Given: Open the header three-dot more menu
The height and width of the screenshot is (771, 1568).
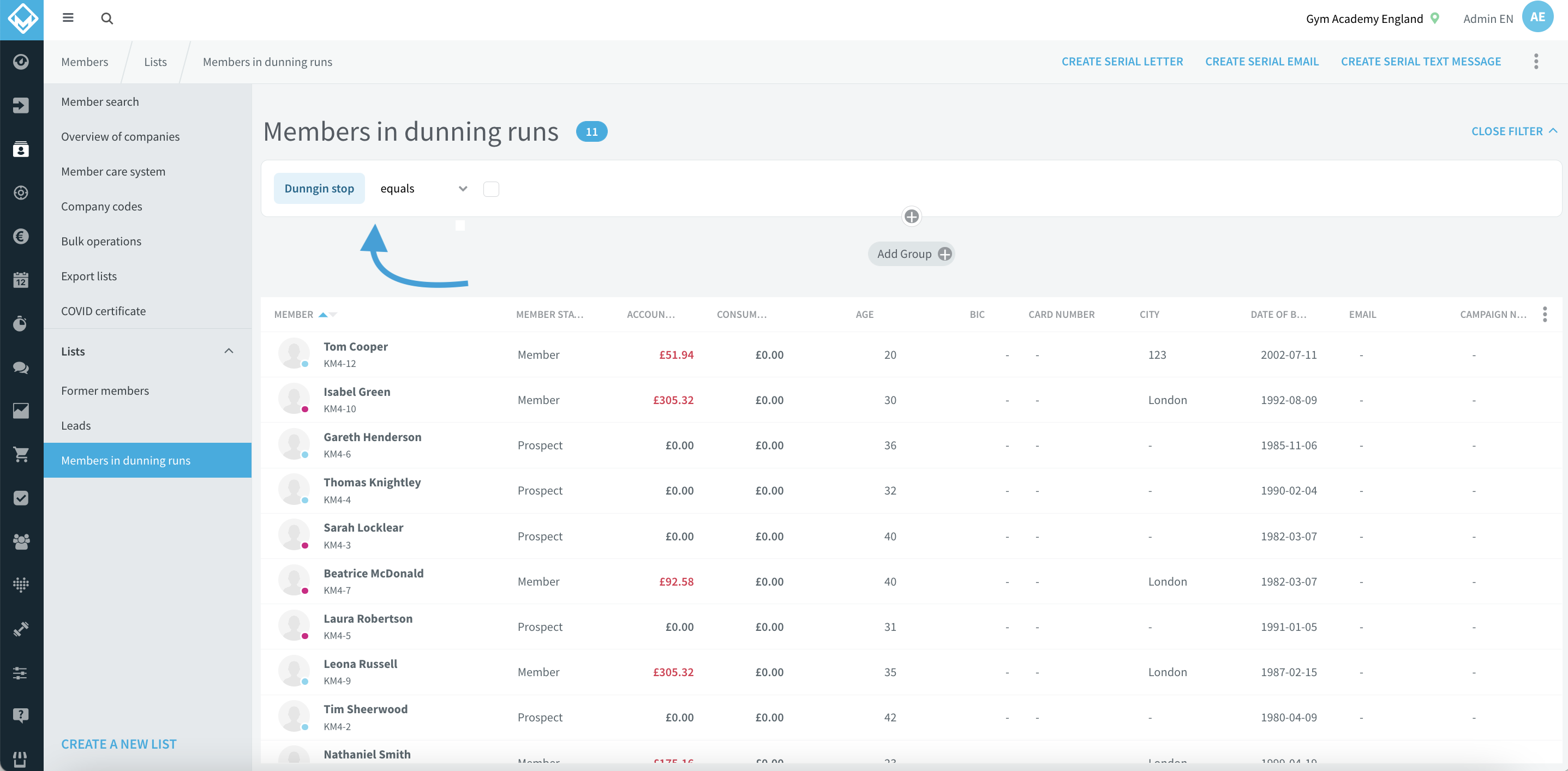Looking at the screenshot, I should [1536, 62].
